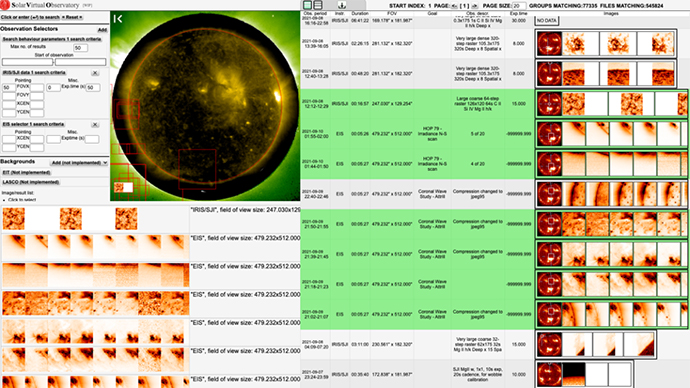Screen dimensions: 690x388
Task: Open full-disk sun thumbnail in 04:09-07:20 row
Action: [x=549, y=344]
